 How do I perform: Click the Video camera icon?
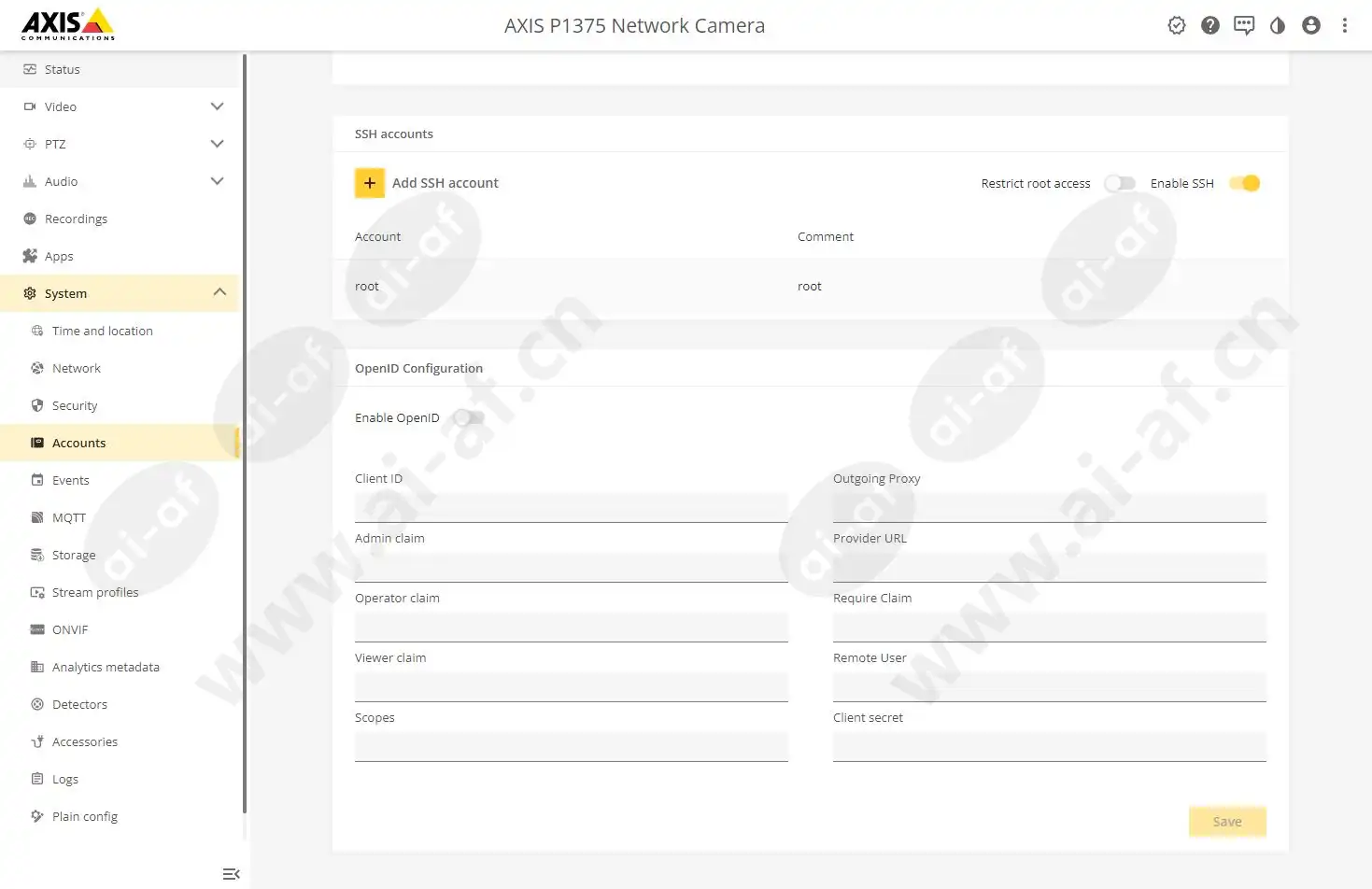[x=30, y=106]
